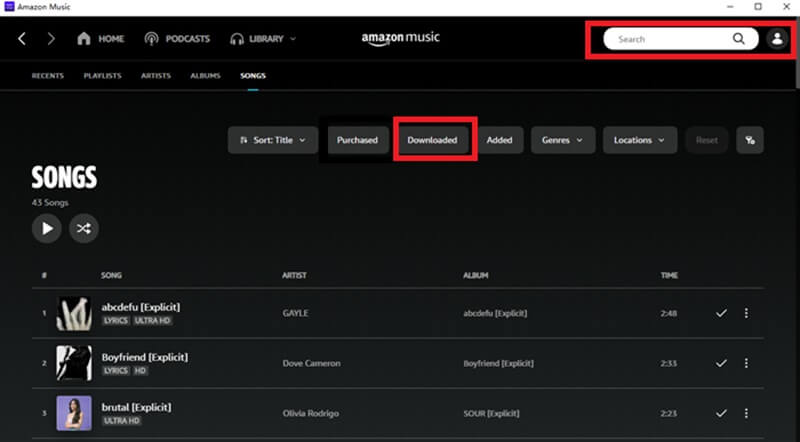The height and width of the screenshot is (442, 800).
Task: Open the filter settings icon beside Reset
Action: pyautogui.click(x=750, y=140)
